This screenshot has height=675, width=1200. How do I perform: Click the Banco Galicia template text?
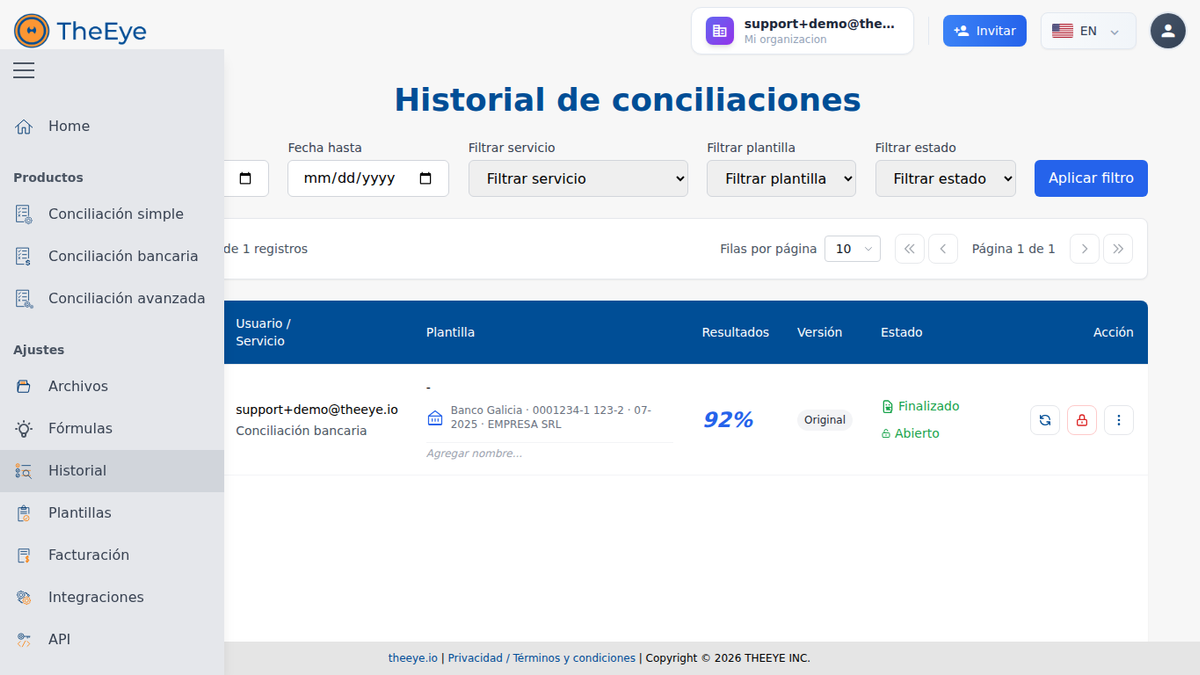551,417
